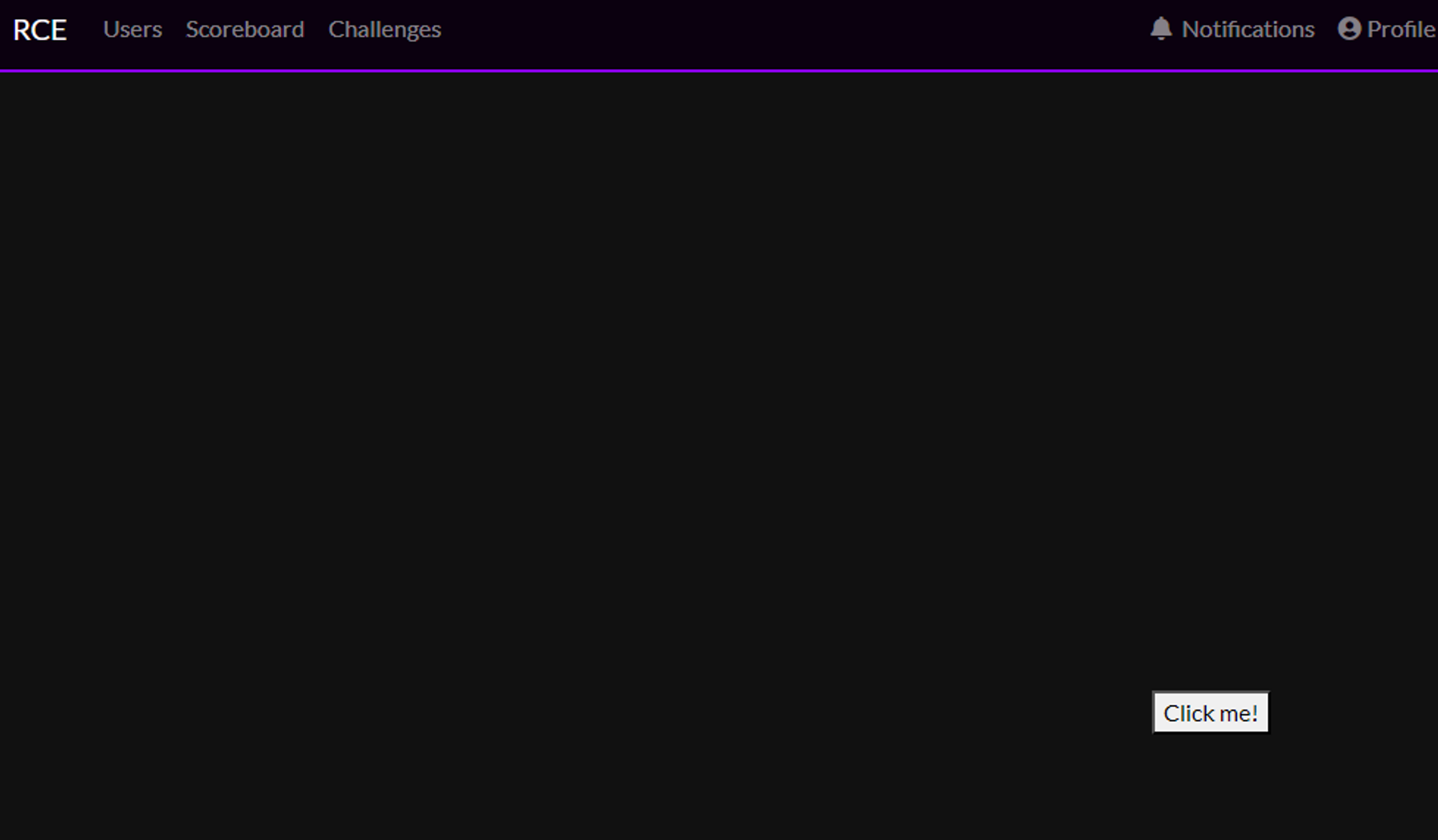1438x840 pixels.
Task: Switch to the Scoreboard navbar item
Action: tap(245, 30)
